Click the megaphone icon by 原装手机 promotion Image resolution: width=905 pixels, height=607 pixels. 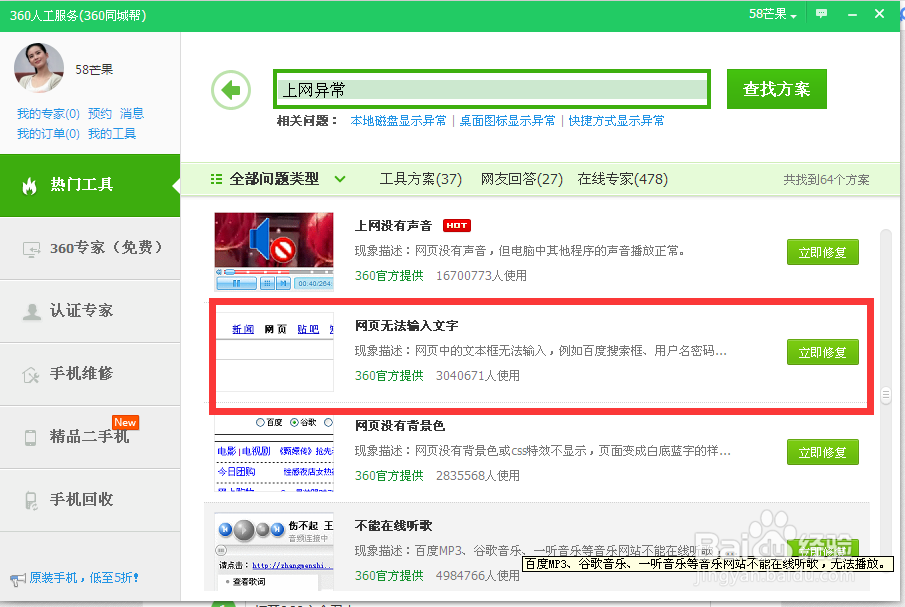point(18,579)
